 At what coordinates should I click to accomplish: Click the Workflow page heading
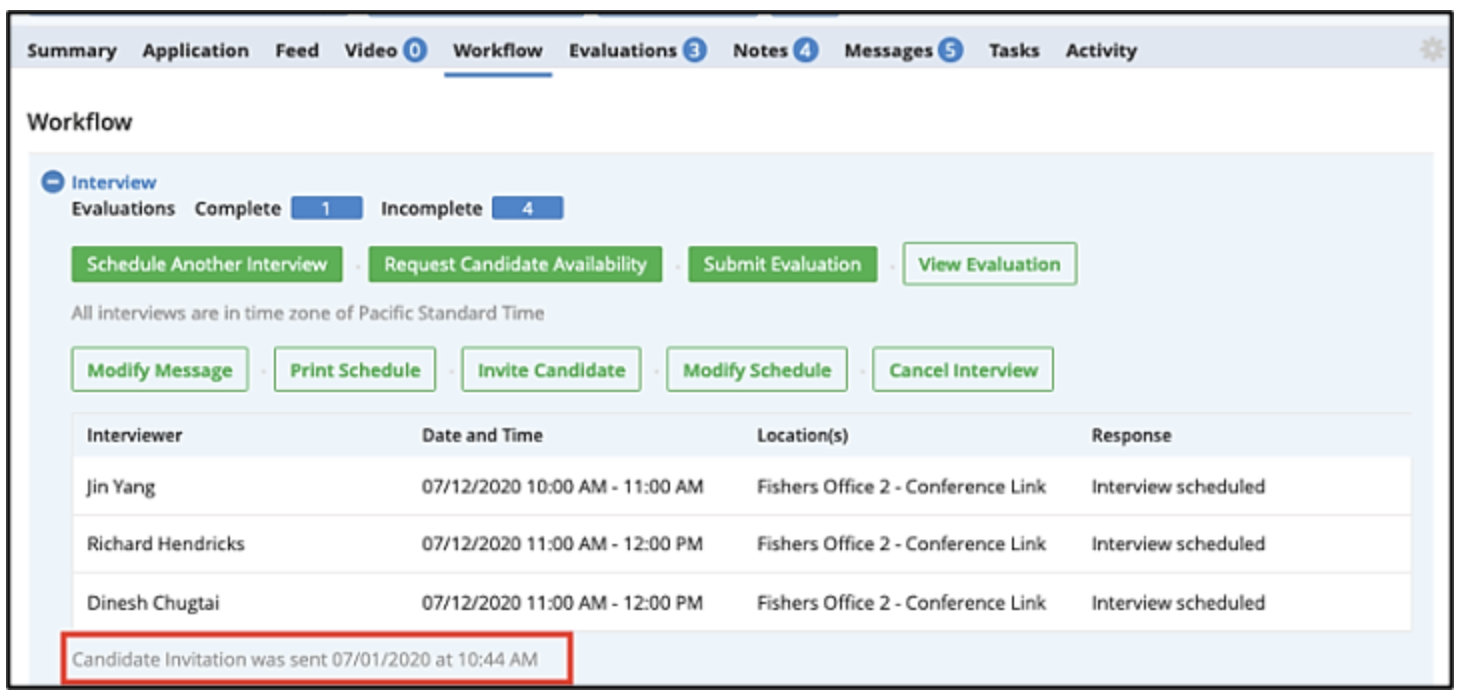tap(80, 122)
